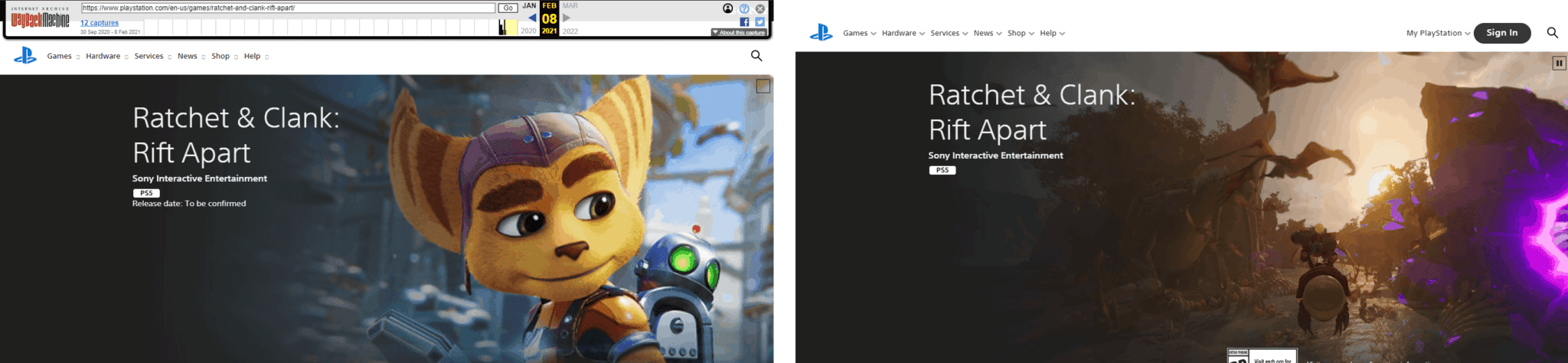This screenshot has height=363, width=1568.
Task: Select year 2020 in Wayback timeline
Action: [528, 31]
